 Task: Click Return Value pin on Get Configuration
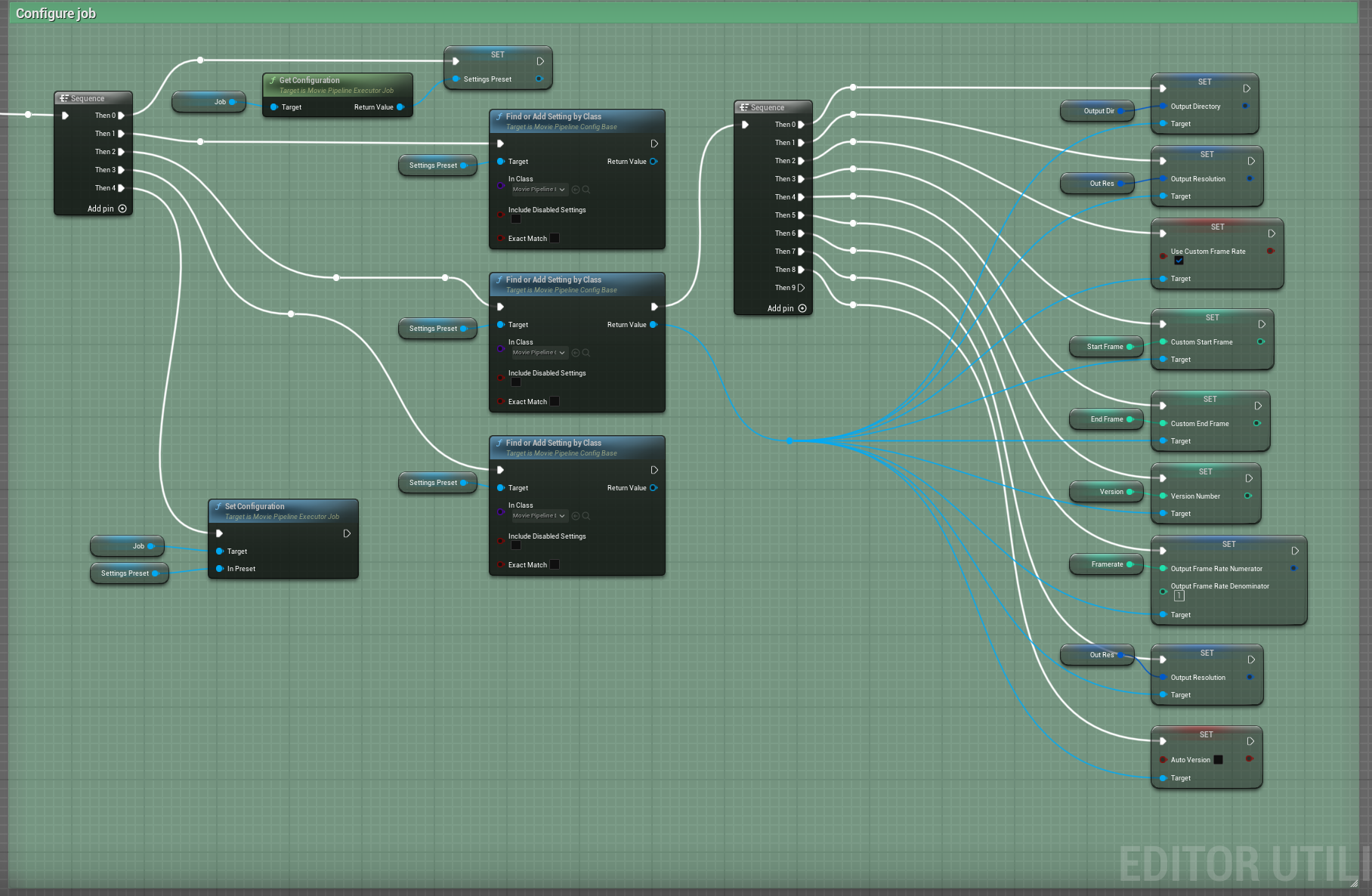point(400,107)
